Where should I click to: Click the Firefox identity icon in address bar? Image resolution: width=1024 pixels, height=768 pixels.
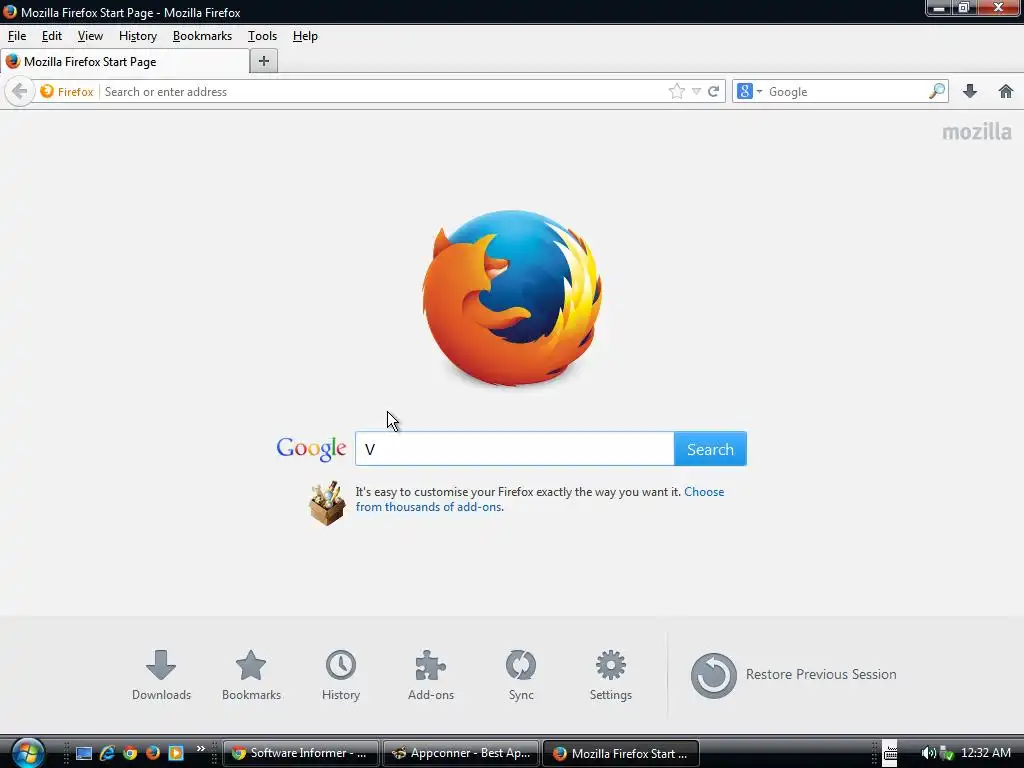click(x=67, y=91)
